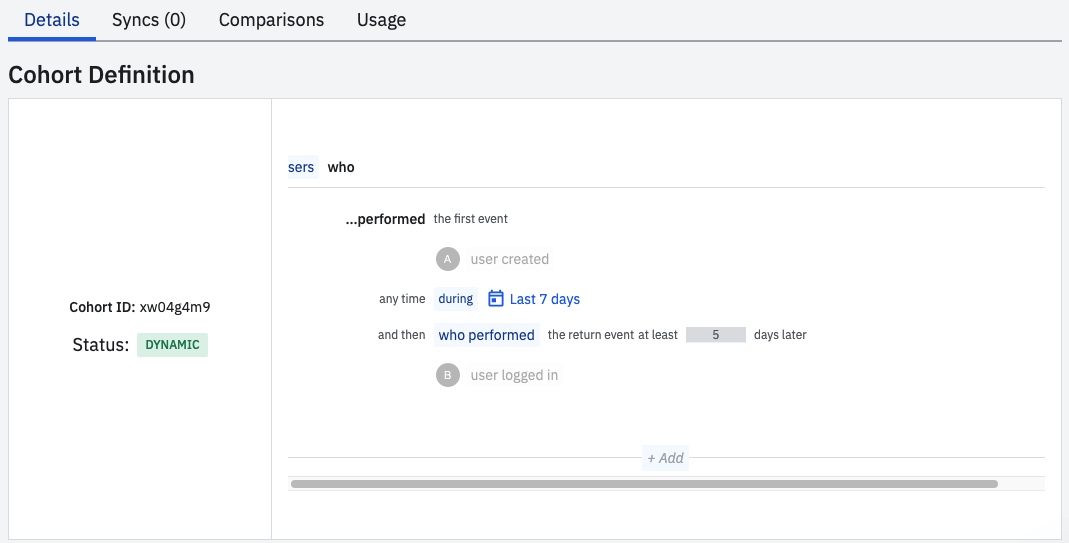Click the + Add condition button
Viewport: 1069px width, 543px height.
665,458
